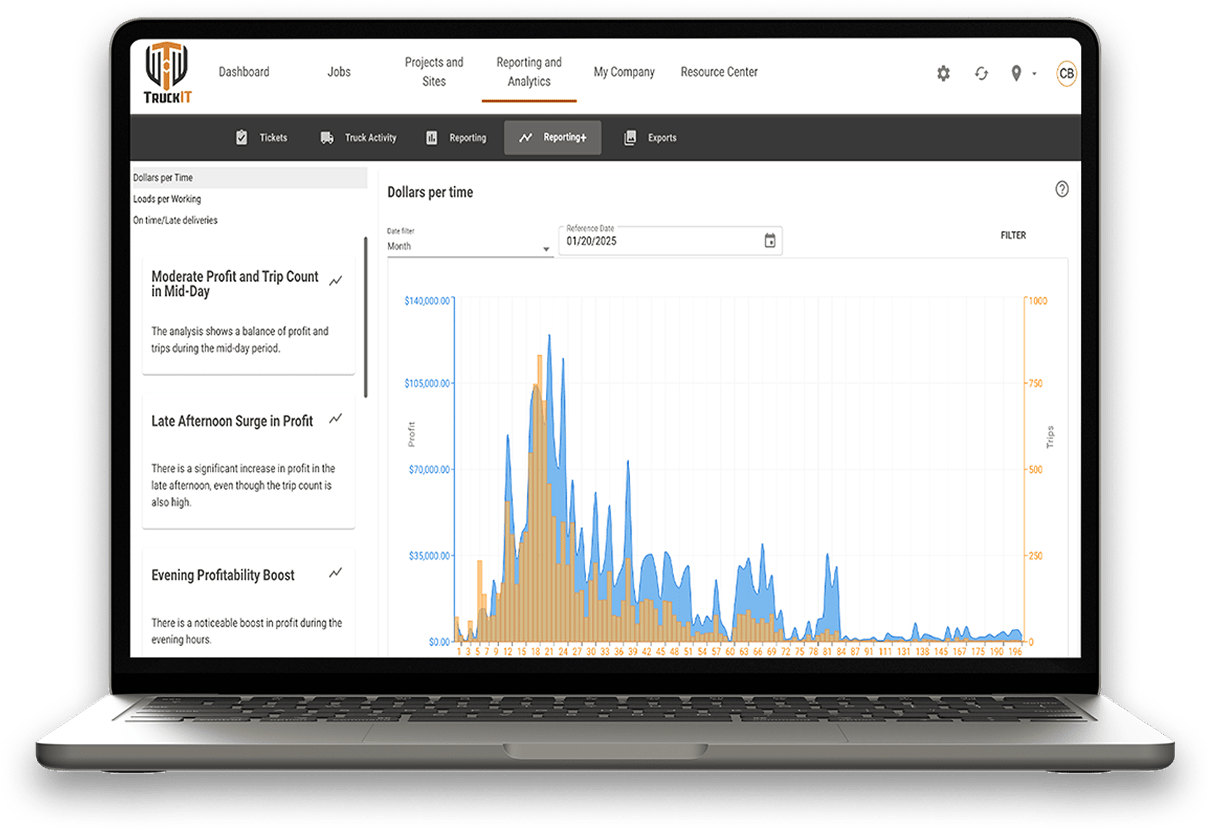Image resolution: width=1210 pixels, height=830 pixels.
Task: Click the 1000 trips axis label
Action: pyautogui.click(x=1038, y=301)
